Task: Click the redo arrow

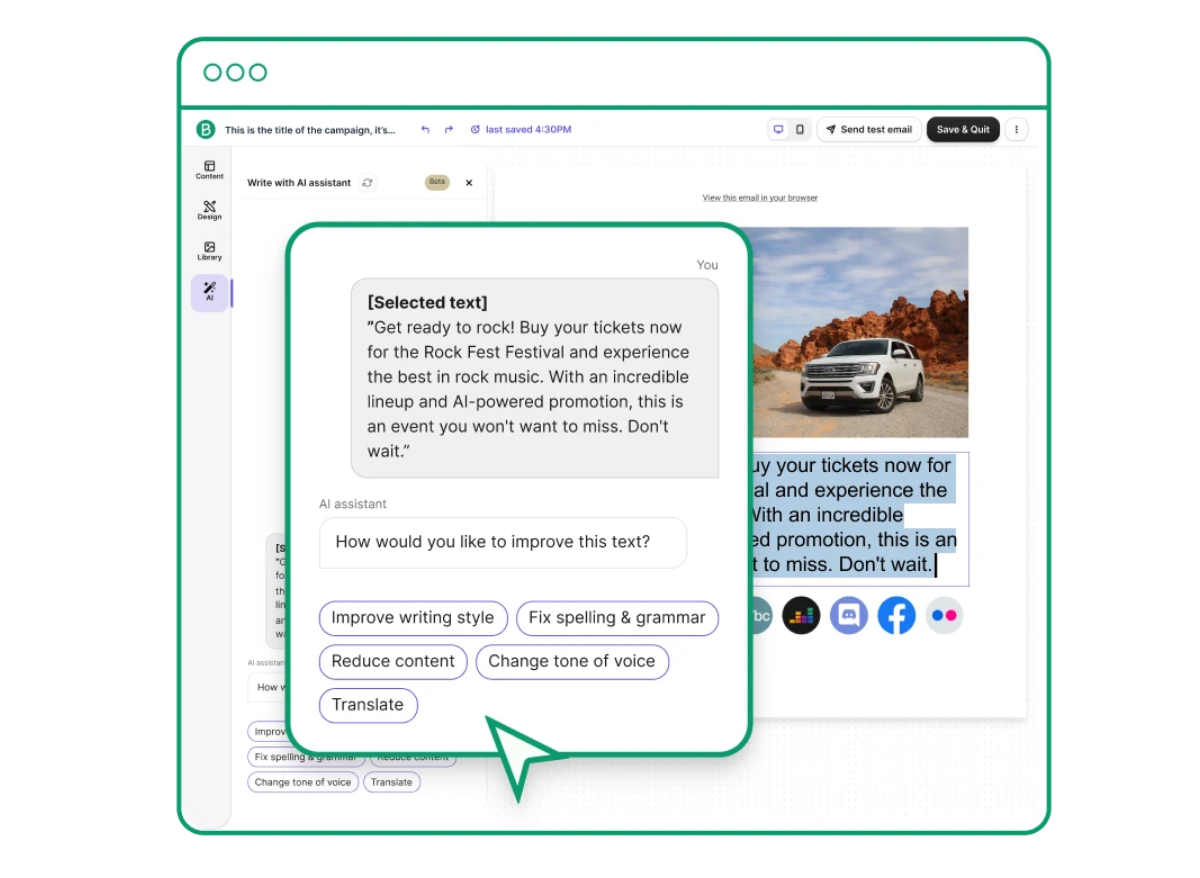Action: pyautogui.click(x=448, y=129)
